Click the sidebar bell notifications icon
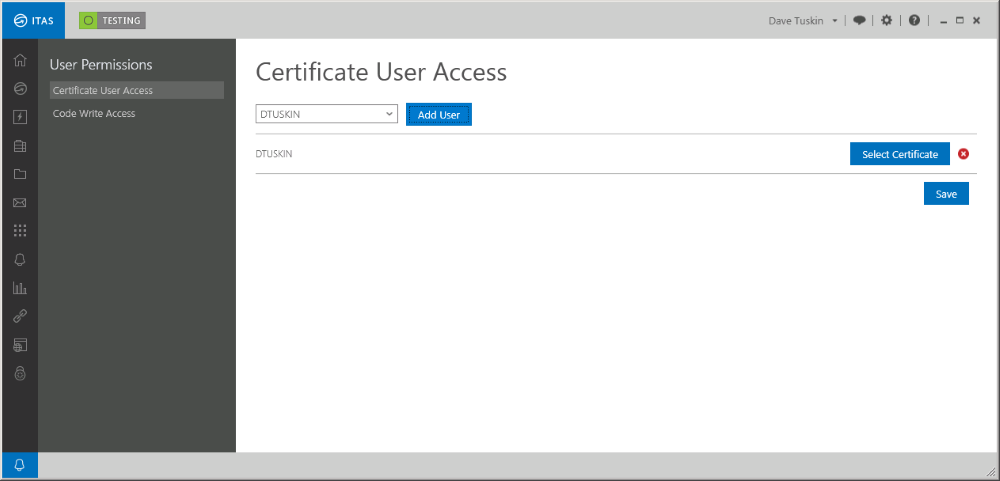 [20, 260]
